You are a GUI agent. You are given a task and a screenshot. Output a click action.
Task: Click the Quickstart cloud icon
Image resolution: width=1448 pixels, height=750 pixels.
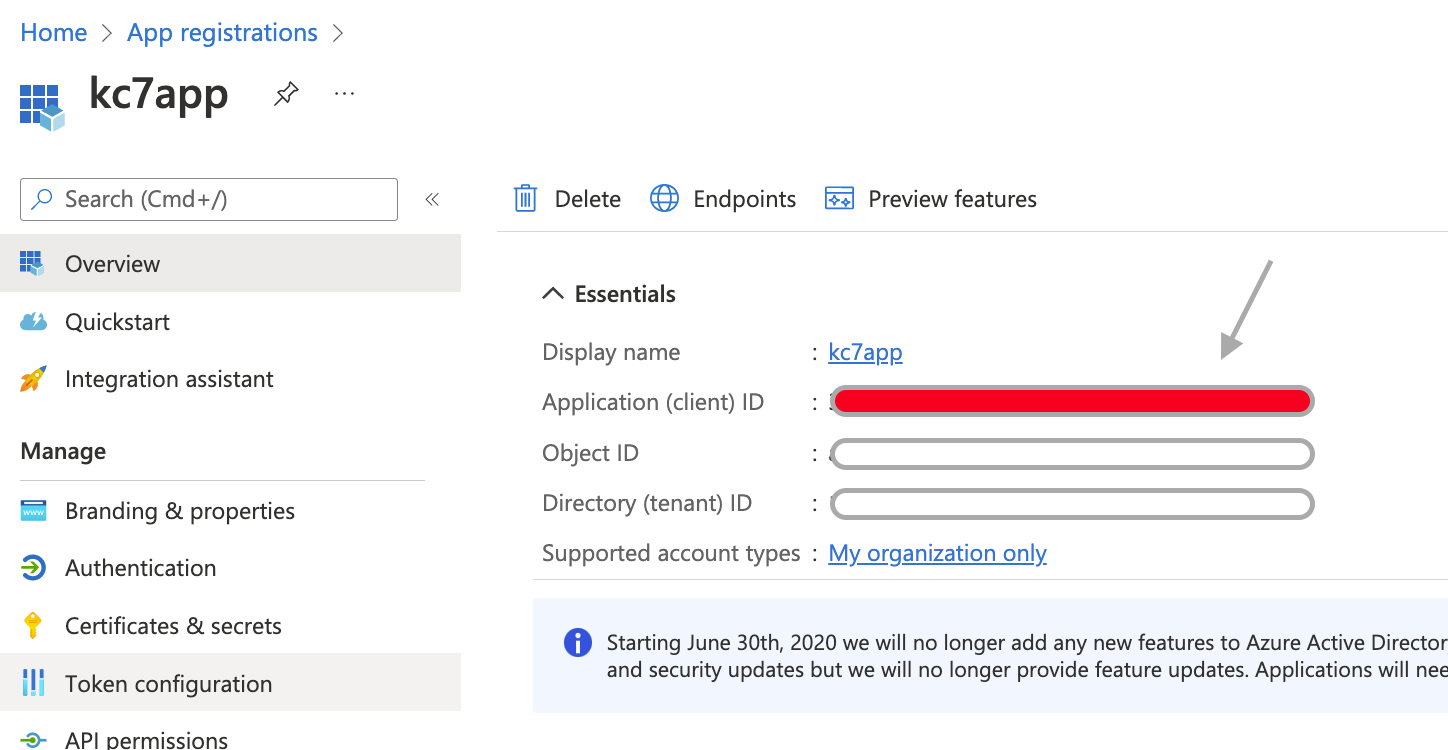click(33, 322)
